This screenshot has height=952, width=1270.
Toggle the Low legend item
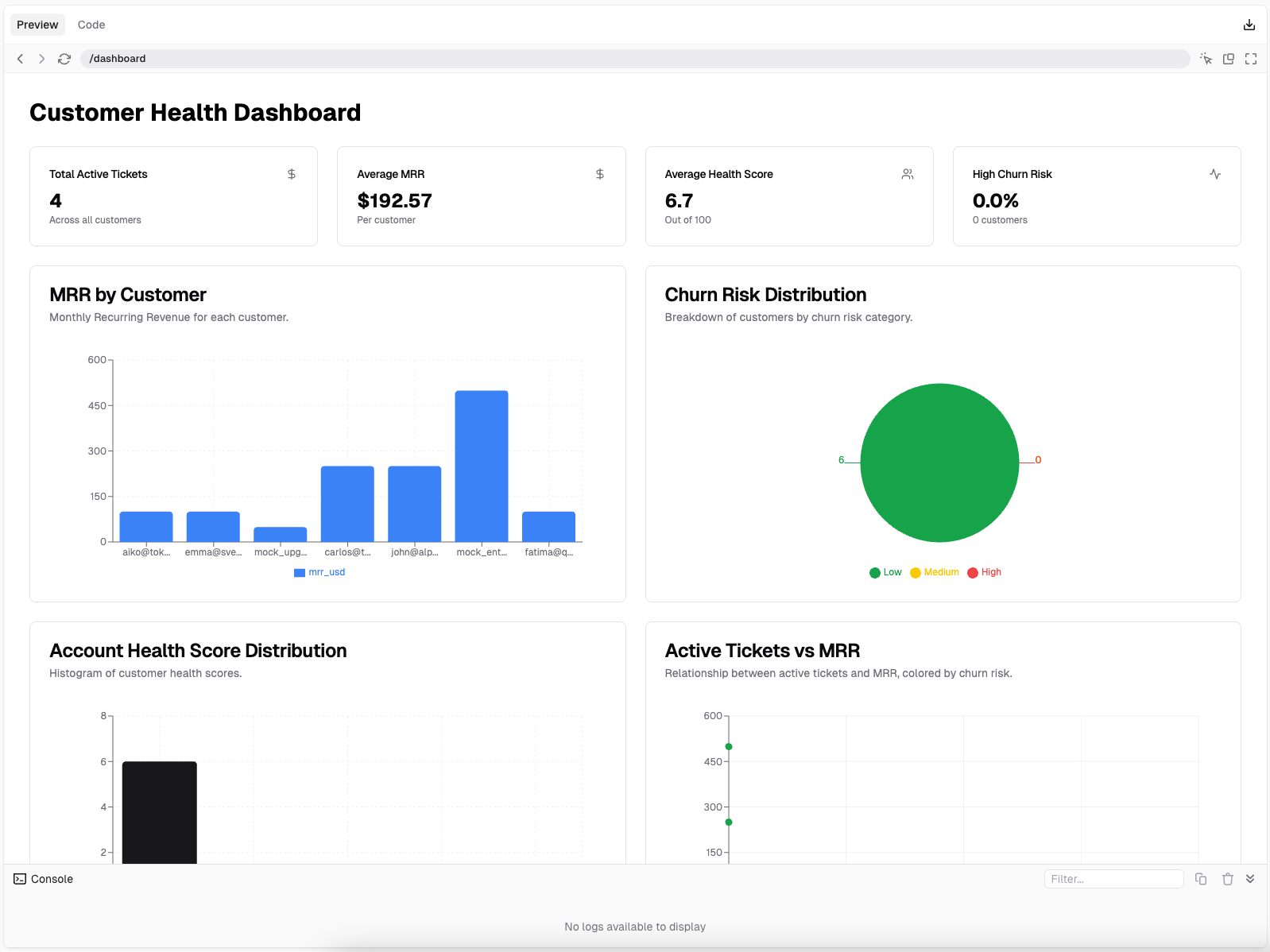(885, 572)
